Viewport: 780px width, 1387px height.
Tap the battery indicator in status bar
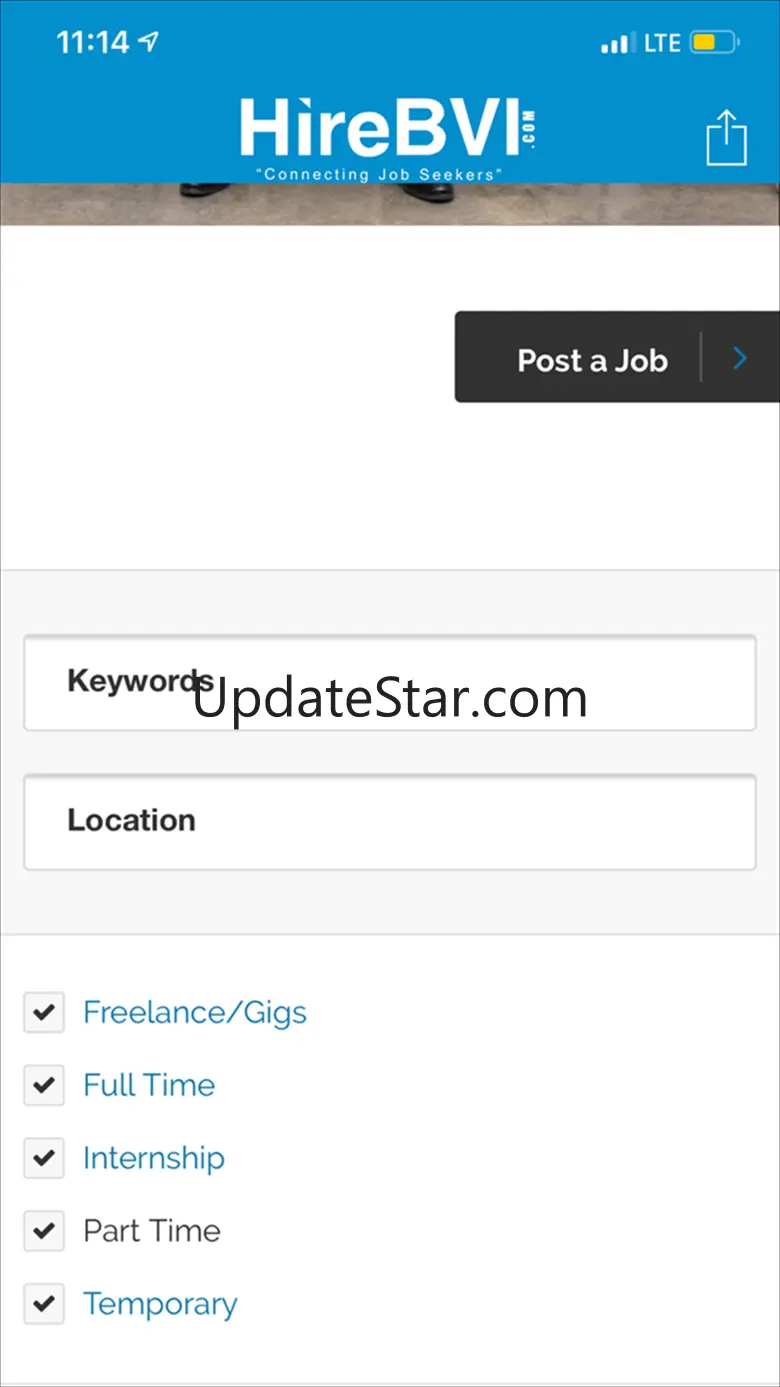click(x=714, y=43)
